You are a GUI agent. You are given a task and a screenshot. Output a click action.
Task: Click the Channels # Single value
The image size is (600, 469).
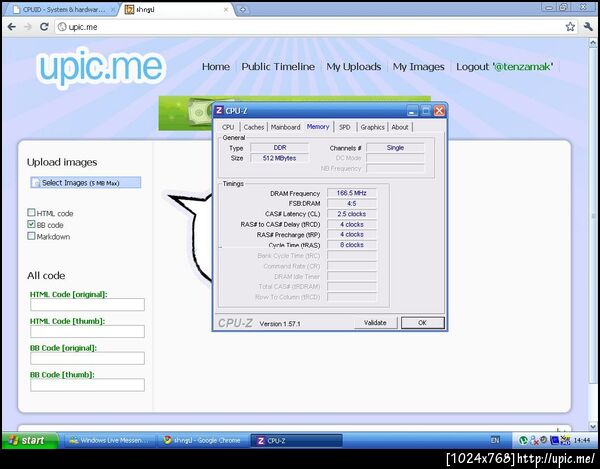(395, 148)
